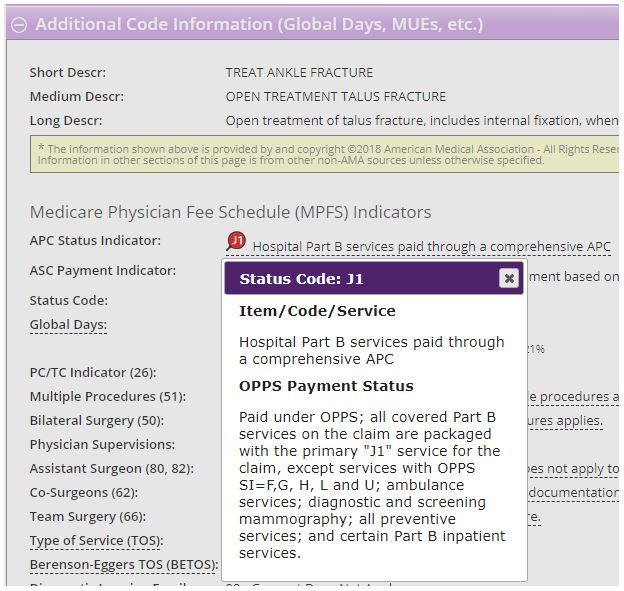The image size is (624, 591).
Task: Click the Type of Service (TOS) label
Action: (97, 541)
